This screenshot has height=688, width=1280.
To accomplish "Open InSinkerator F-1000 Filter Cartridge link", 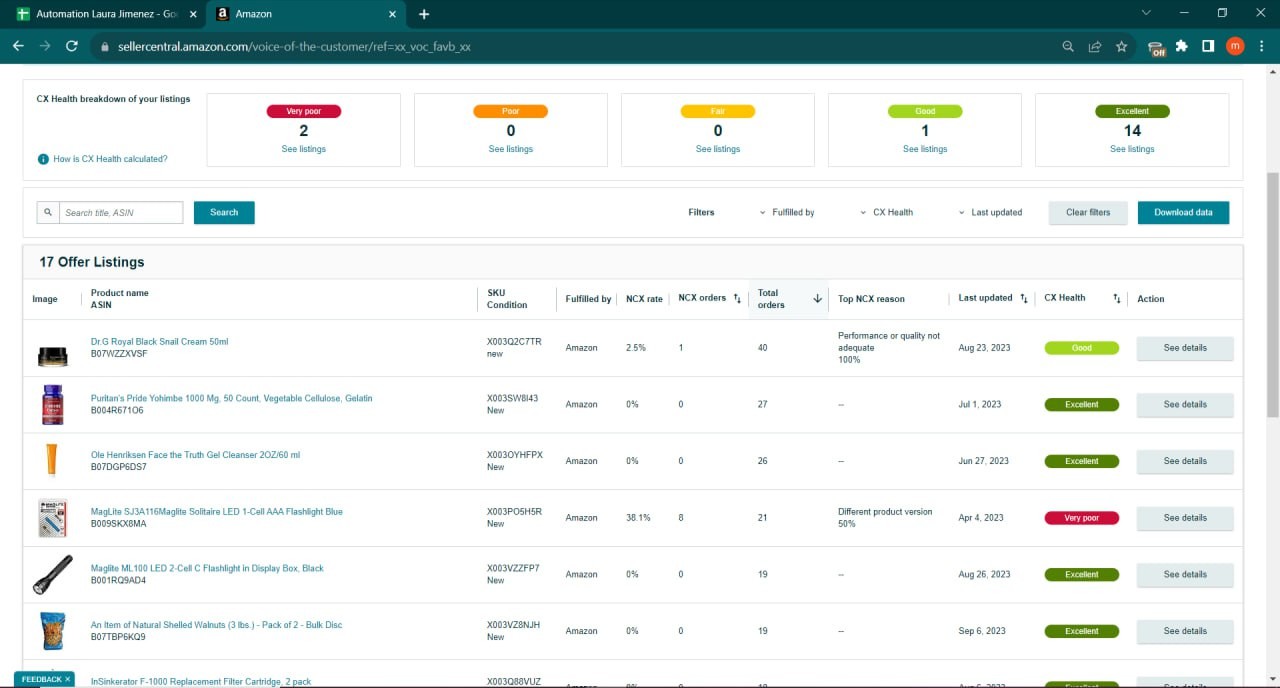I will click(x=200, y=681).
